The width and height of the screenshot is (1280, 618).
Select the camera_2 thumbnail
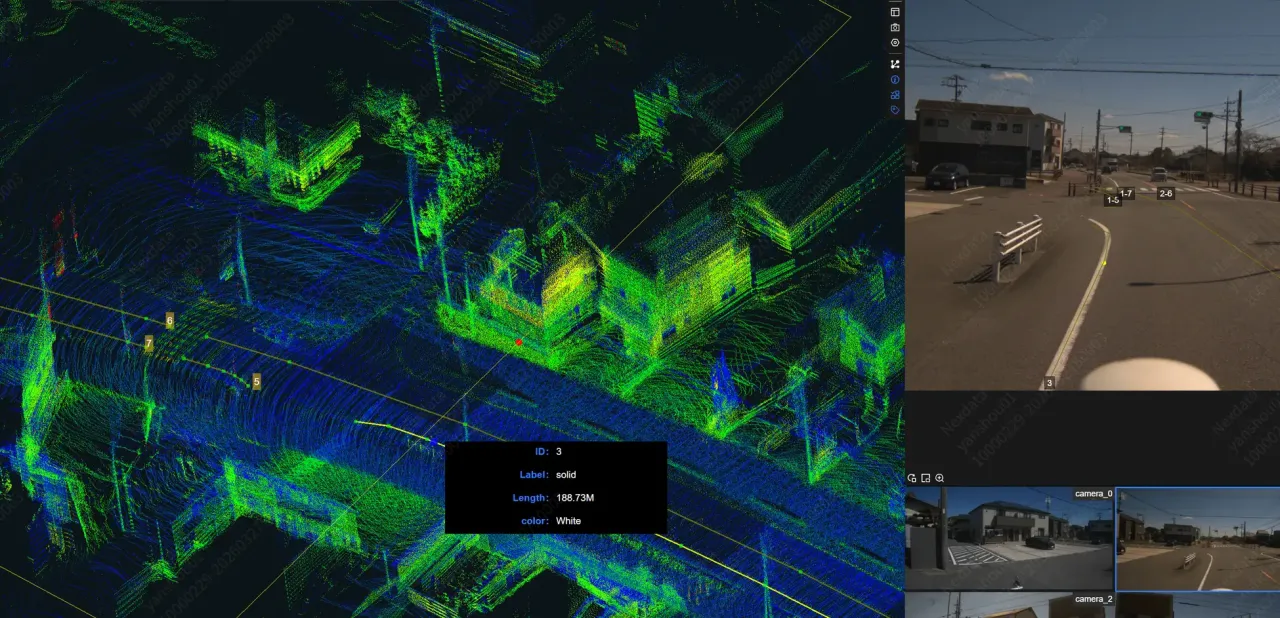click(1009, 605)
